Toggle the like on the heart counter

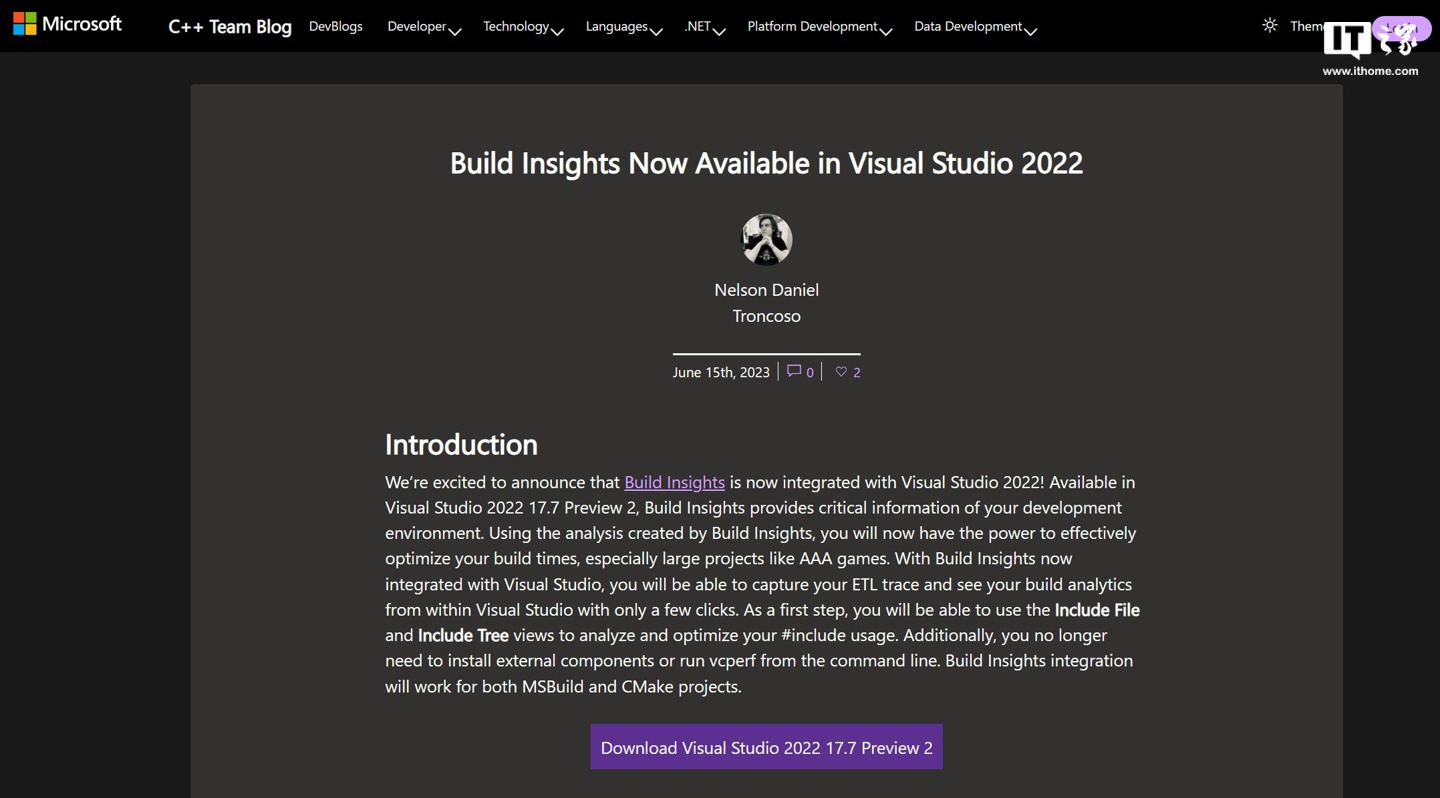(x=847, y=371)
